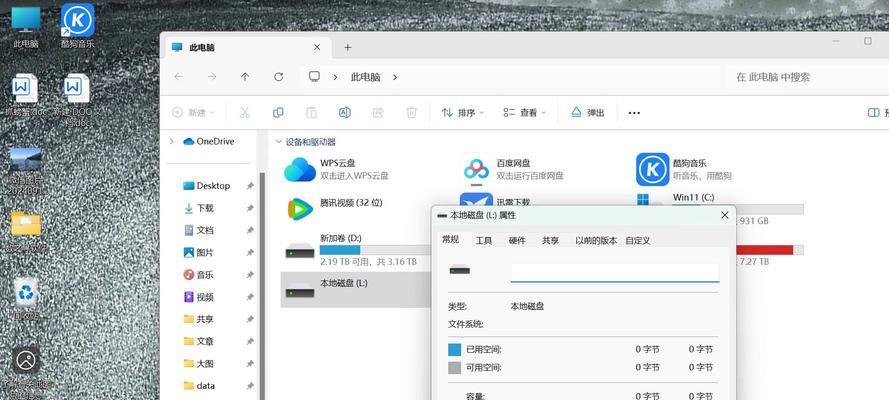Switch to the 以前的版本 tab
The height and width of the screenshot is (400, 889).
point(596,240)
